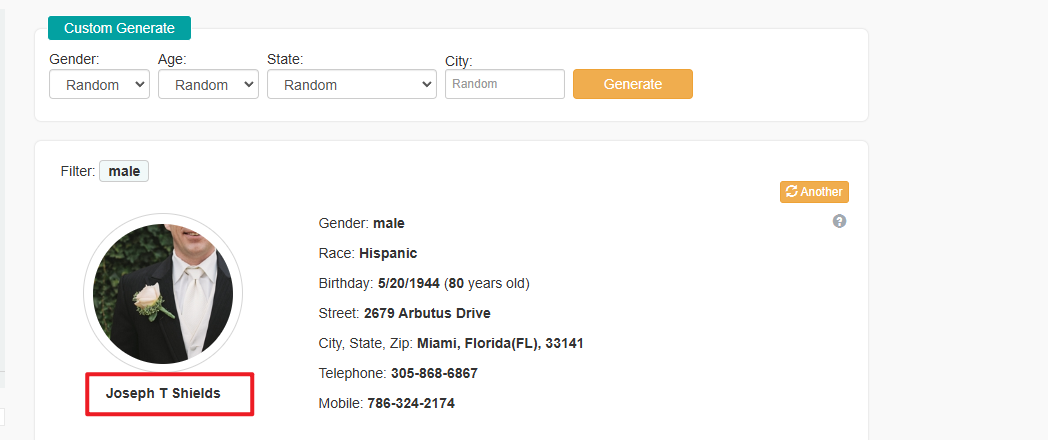Viewport: 1048px width, 440px height.
Task: Click the Race value Hispanic
Action: tap(388, 253)
